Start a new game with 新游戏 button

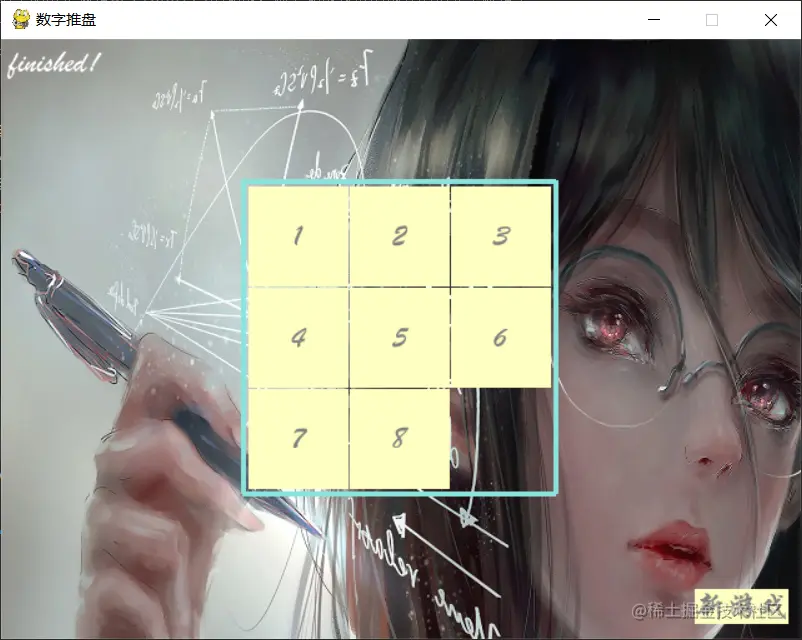(741, 606)
